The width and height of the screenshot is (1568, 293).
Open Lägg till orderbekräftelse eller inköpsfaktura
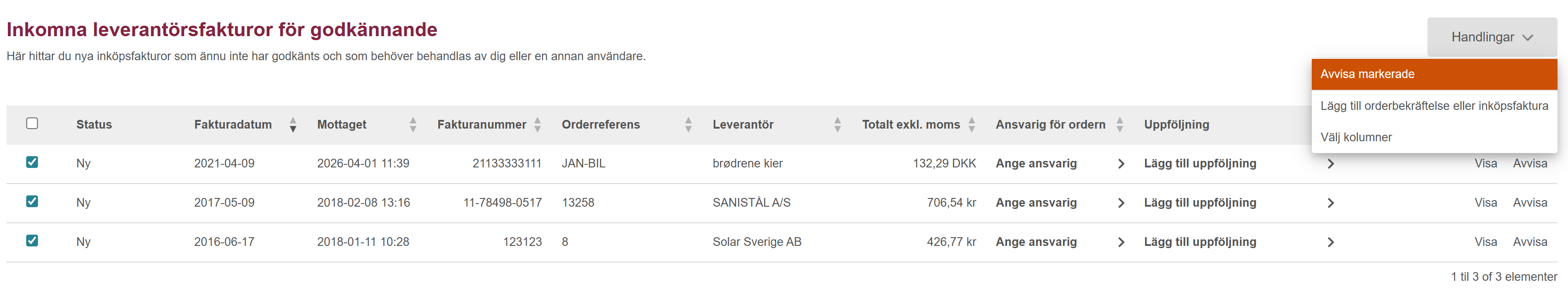tap(1434, 106)
